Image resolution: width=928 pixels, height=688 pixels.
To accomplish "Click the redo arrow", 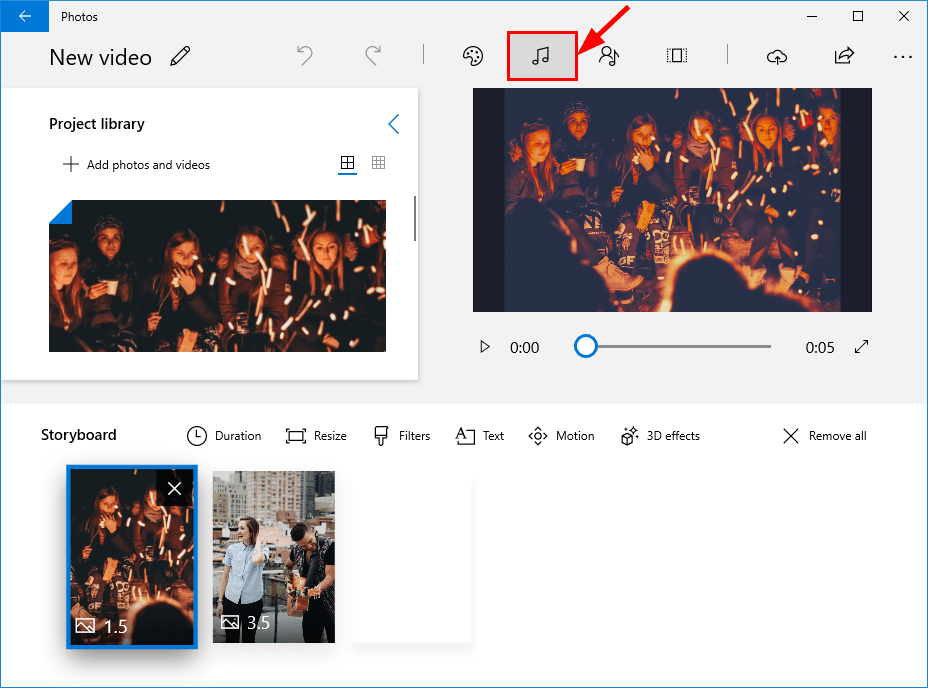I will click(372, 56).
